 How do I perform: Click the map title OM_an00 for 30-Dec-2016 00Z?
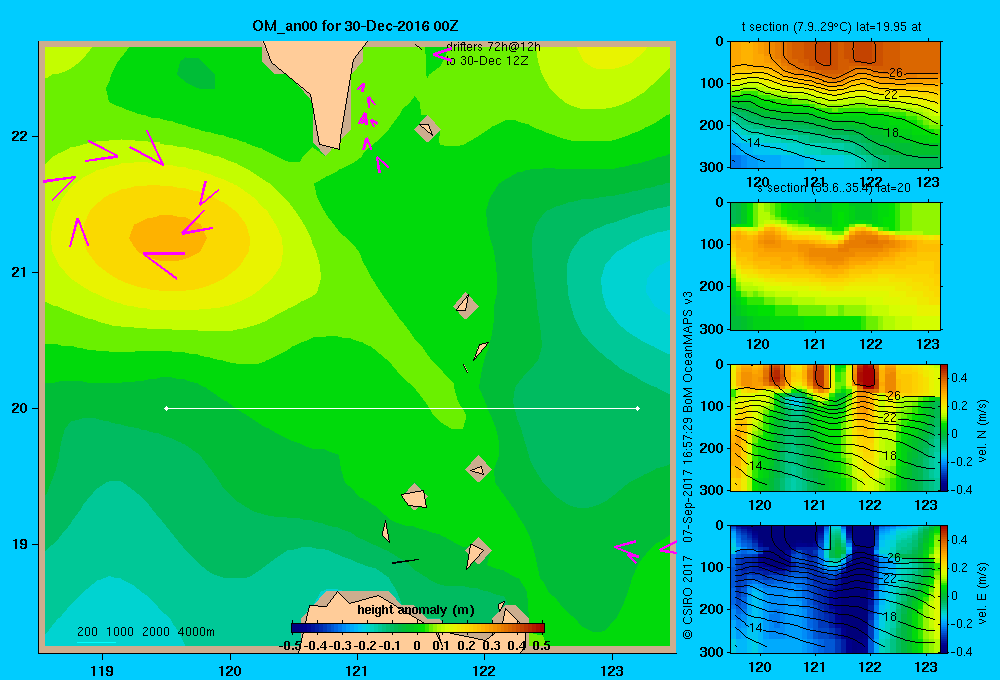(355, 26)
